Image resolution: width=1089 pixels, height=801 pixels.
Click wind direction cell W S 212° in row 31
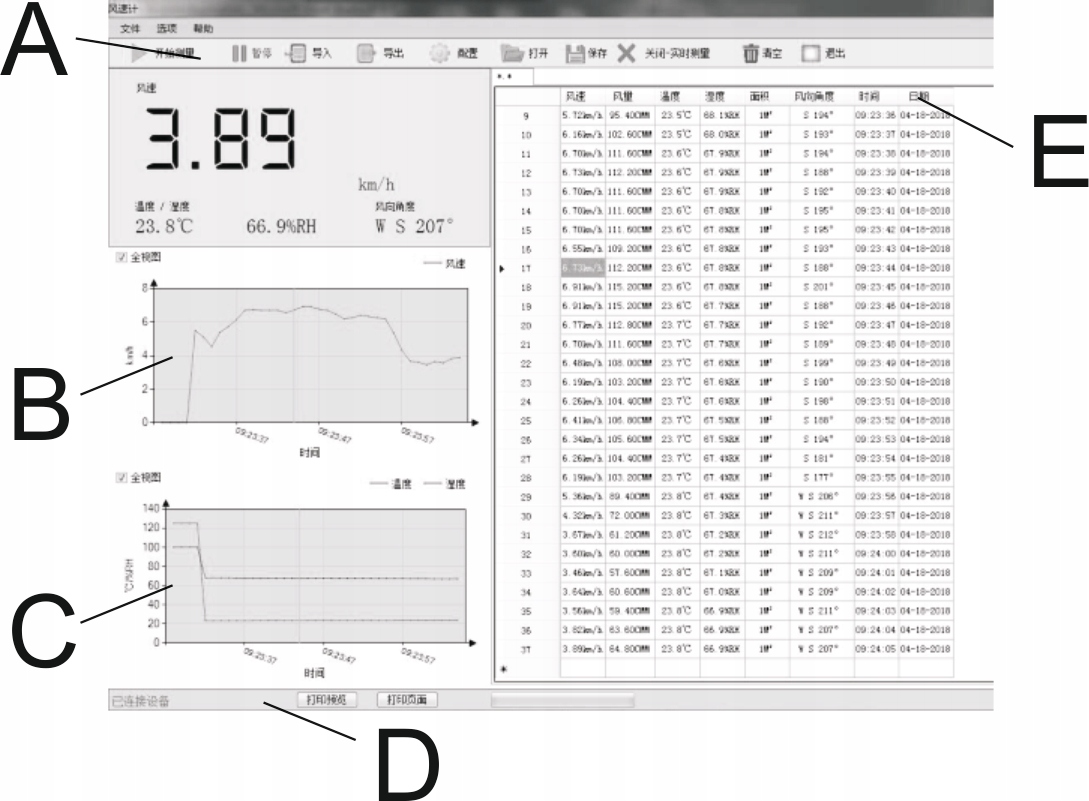coord(822,535)
